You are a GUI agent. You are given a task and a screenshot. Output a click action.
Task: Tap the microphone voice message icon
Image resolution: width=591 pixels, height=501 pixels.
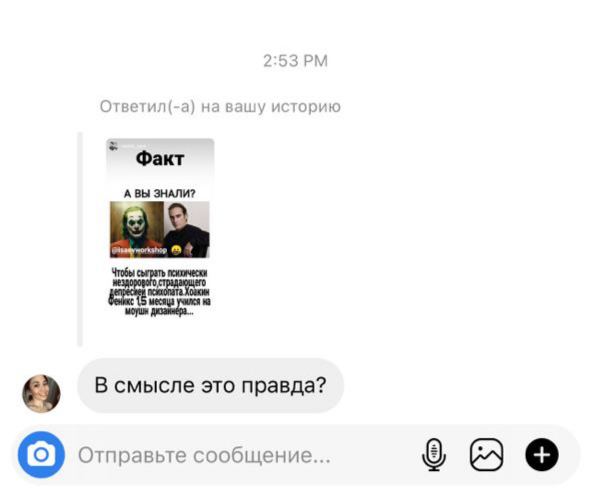434,454
